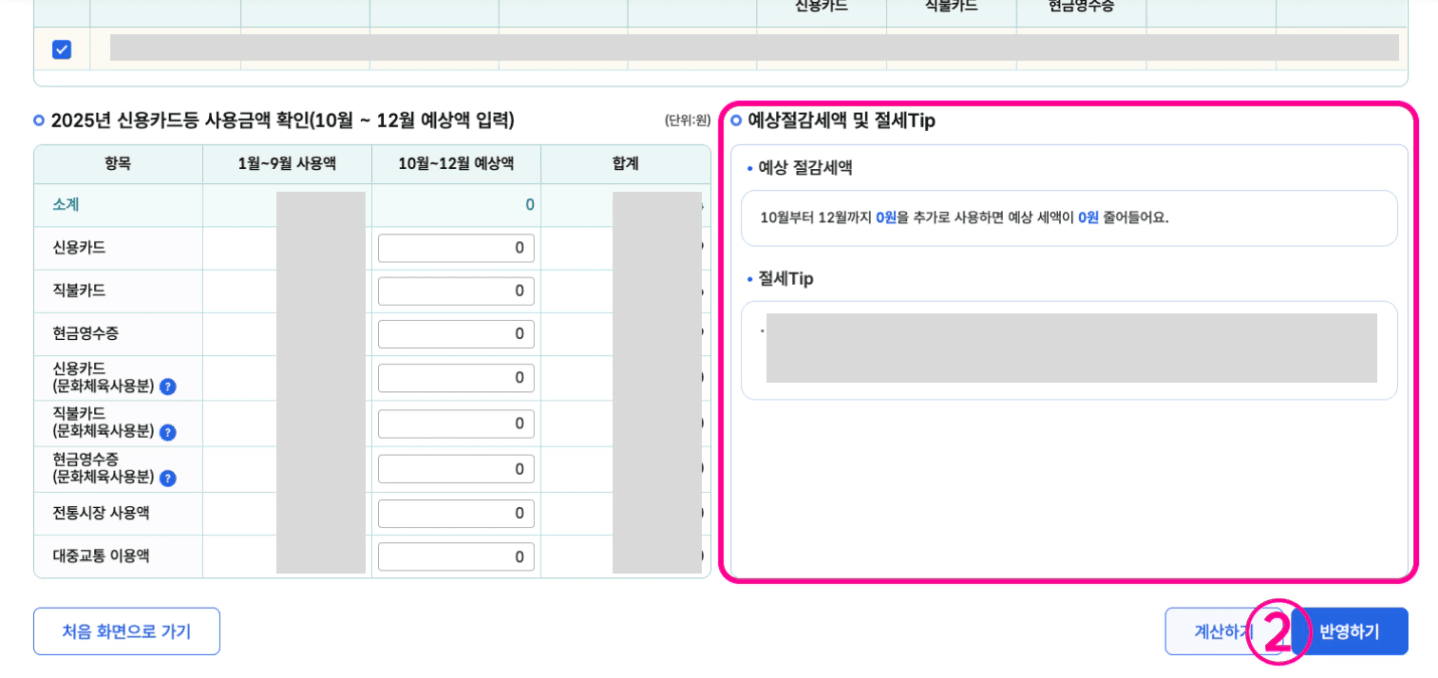This screenshot has width=1438, height=678.
Task: Click the 대중교통 이용액 input field
Action: pyautogui.click(x=455, y=556)
